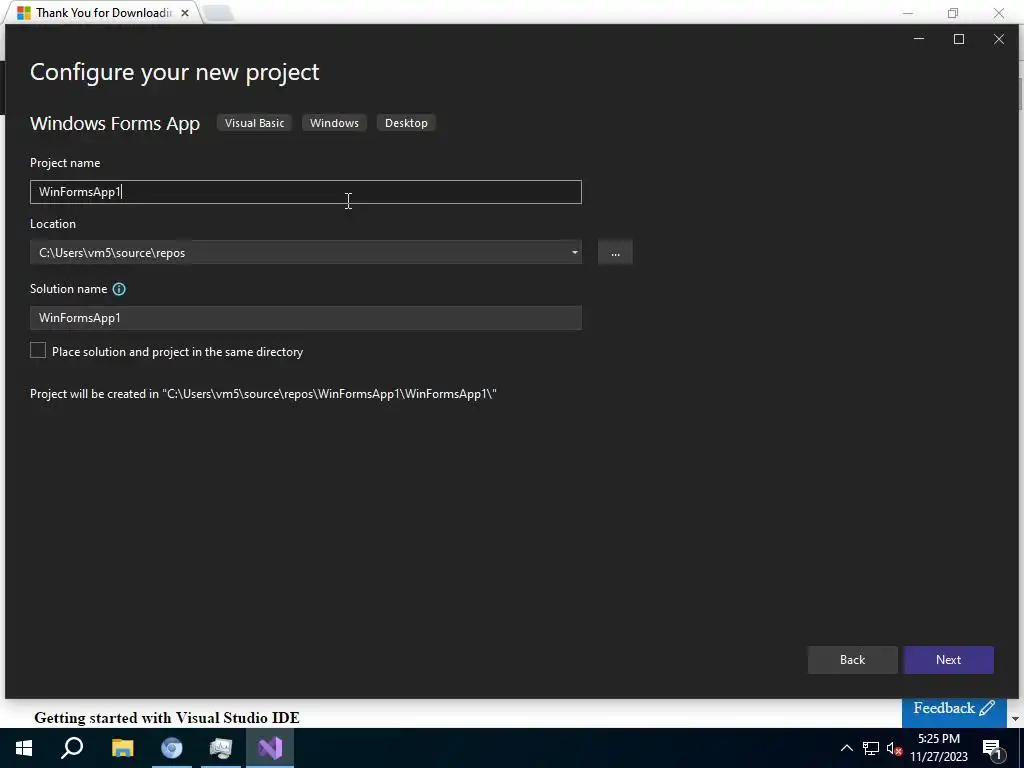The height and width of the screenshot is (768, 1024).
Task: Close the Configure your new project dialog
Action: (999, 39)
